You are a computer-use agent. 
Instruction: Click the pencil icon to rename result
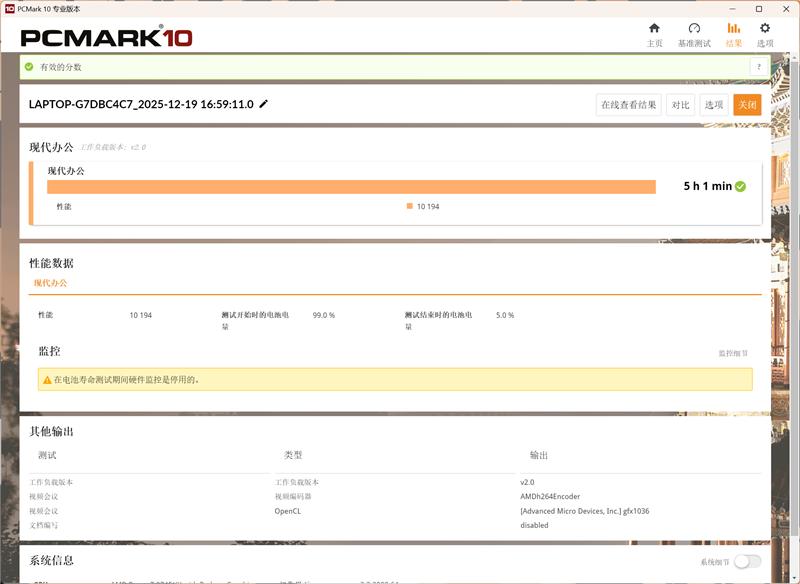click(263, 104)
